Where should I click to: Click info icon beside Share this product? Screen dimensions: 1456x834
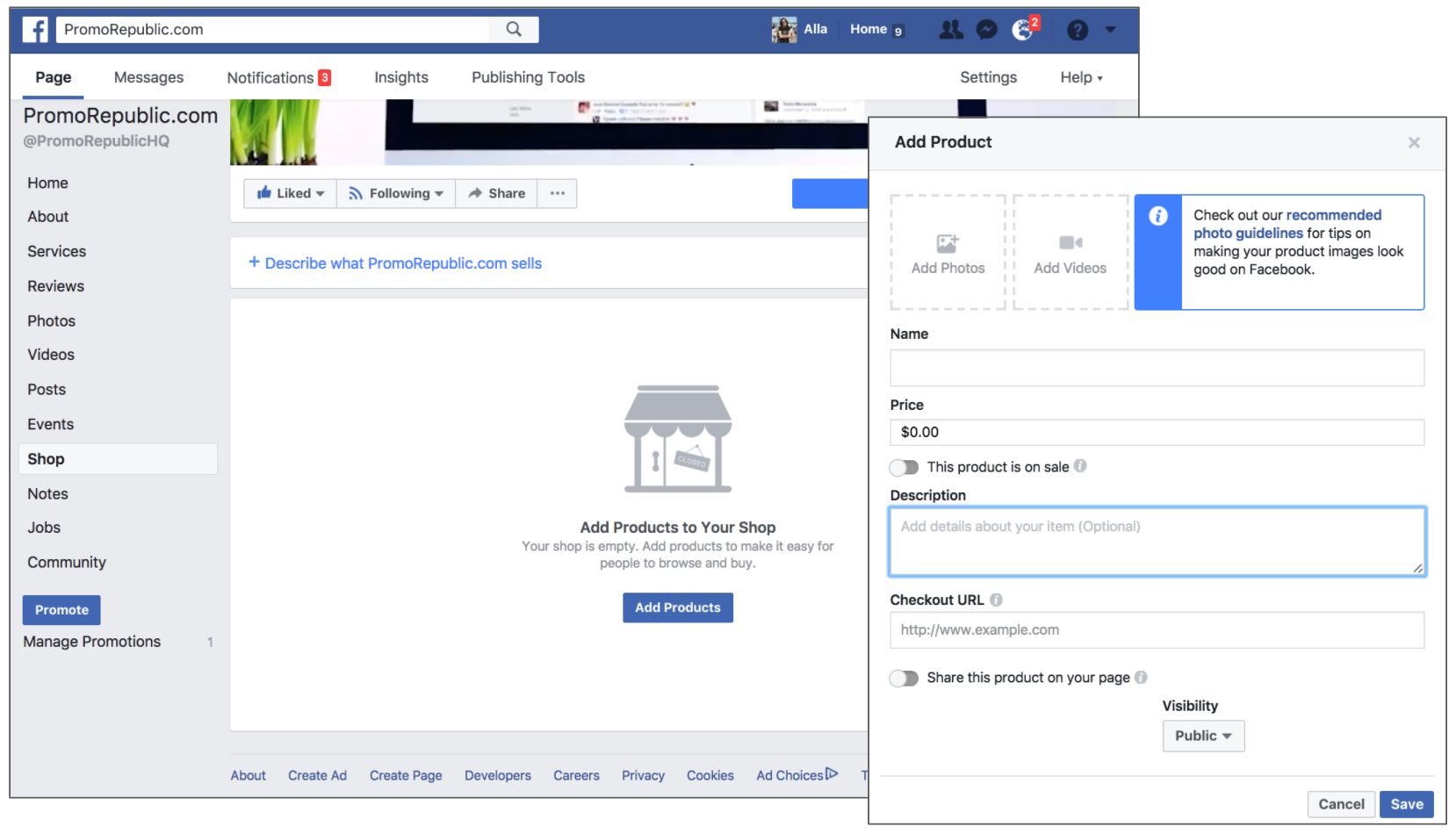click(1141, 677)
